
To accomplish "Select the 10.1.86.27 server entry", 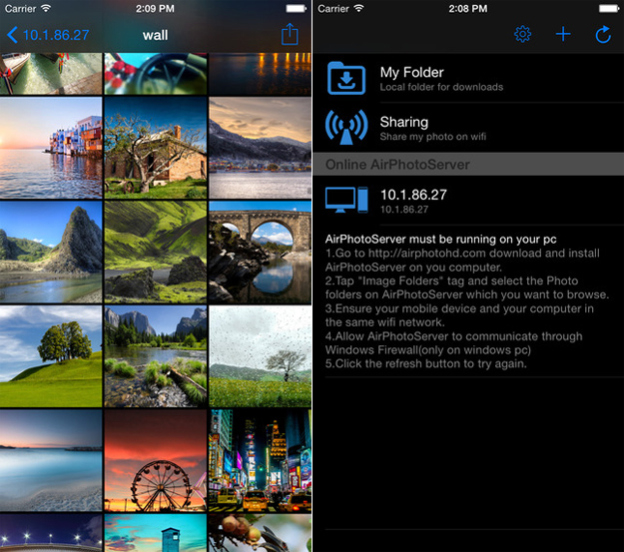I will pyautogui.click(x=412, y=200).
